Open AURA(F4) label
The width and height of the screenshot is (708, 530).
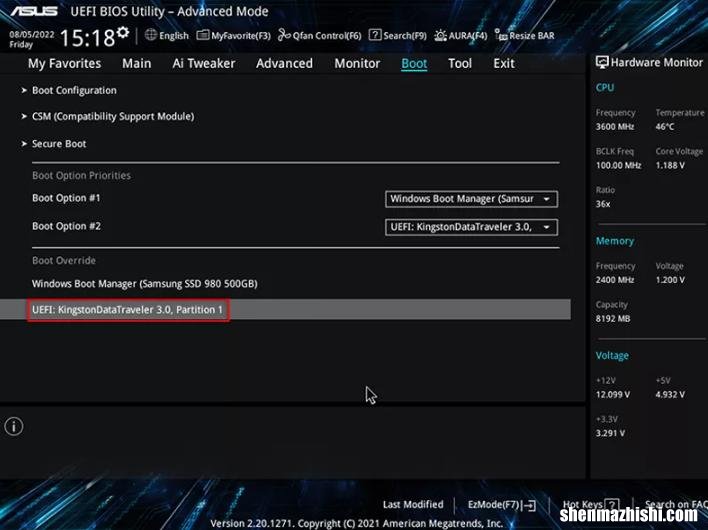467,36
